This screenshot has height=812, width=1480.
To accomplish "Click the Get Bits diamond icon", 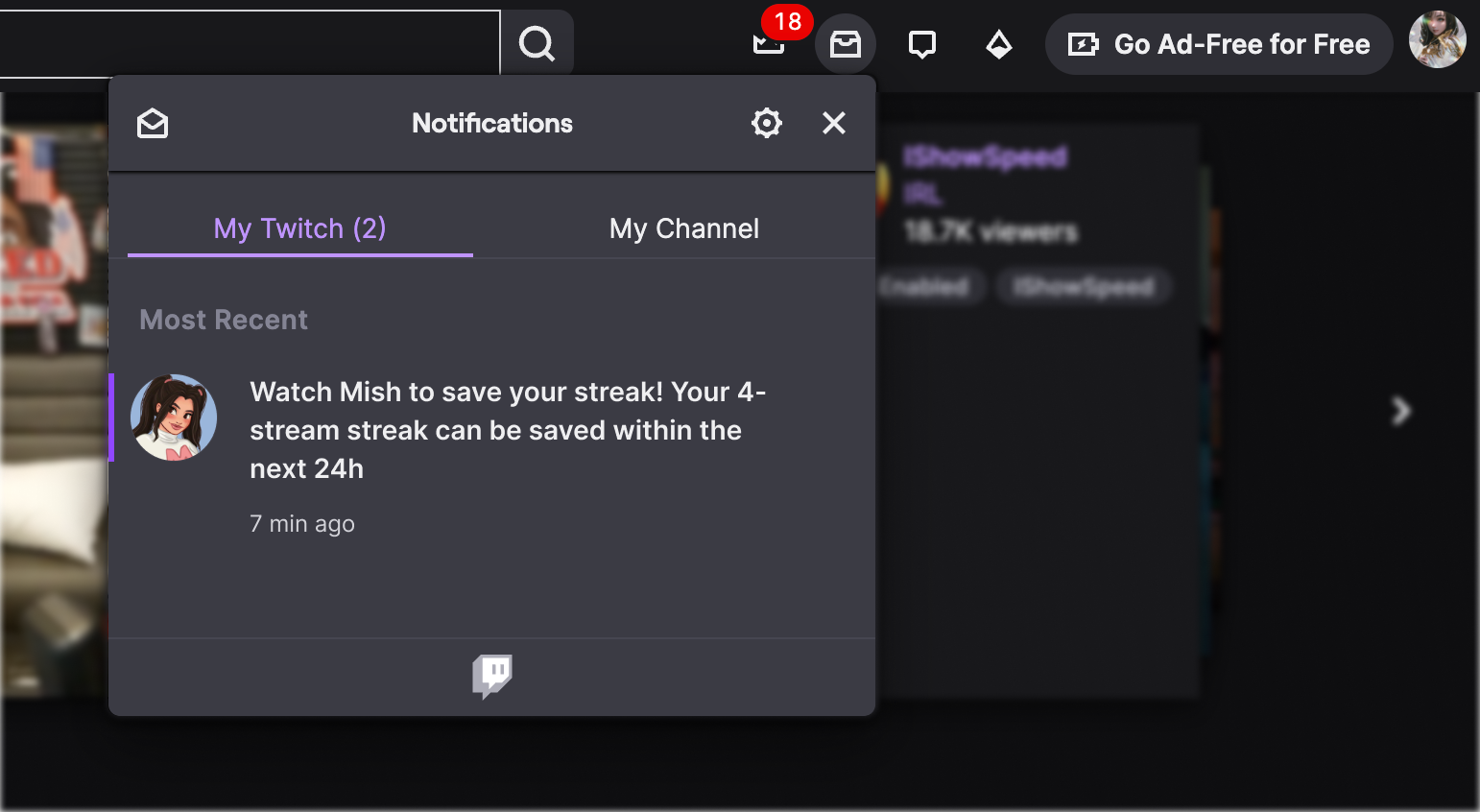I will click(x=998, y=44).
